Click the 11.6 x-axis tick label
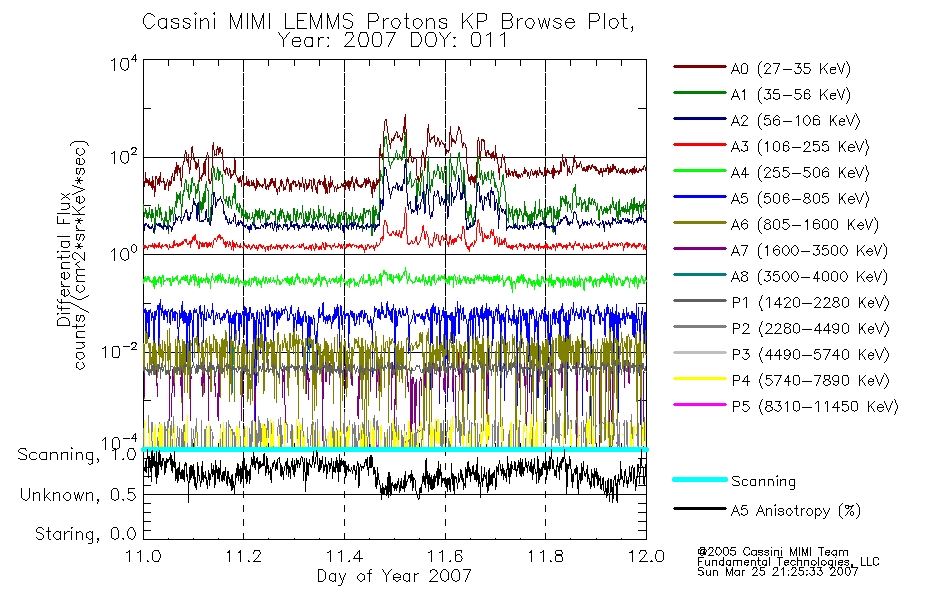The width and height of the screenshot is (950, 600). 445,556
